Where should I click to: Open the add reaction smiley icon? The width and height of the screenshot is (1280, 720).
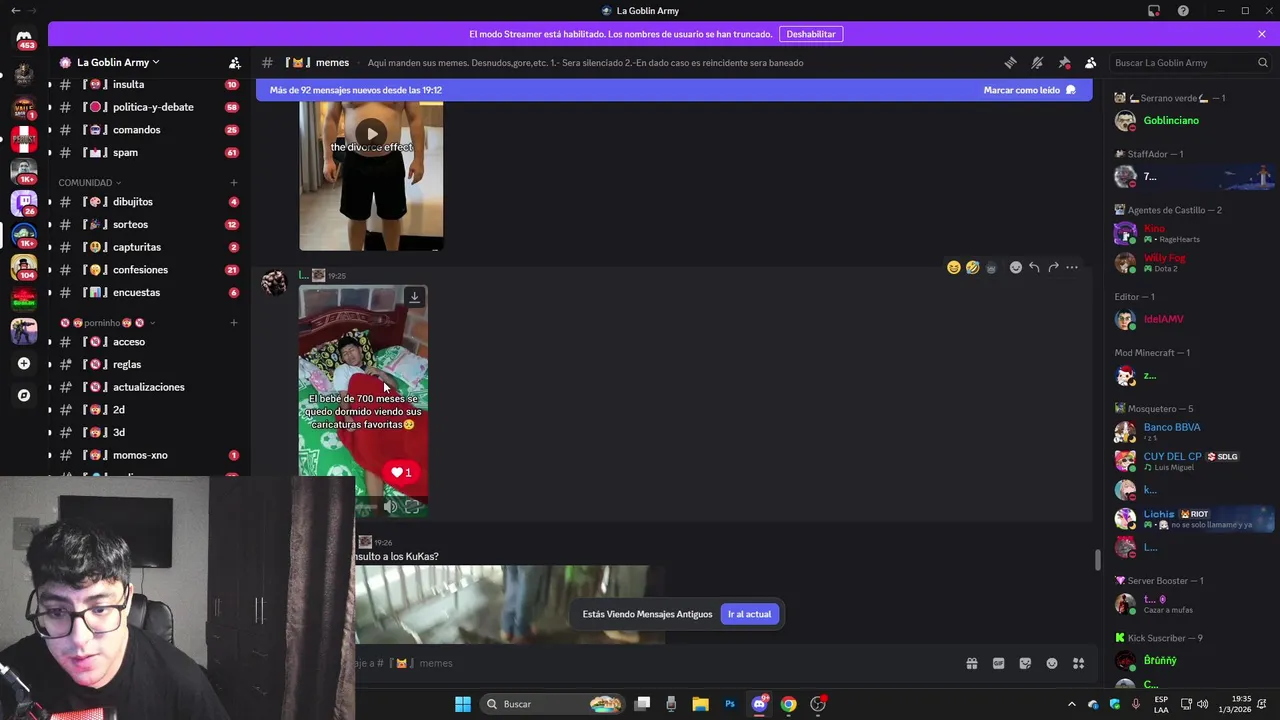(1016, 267)
